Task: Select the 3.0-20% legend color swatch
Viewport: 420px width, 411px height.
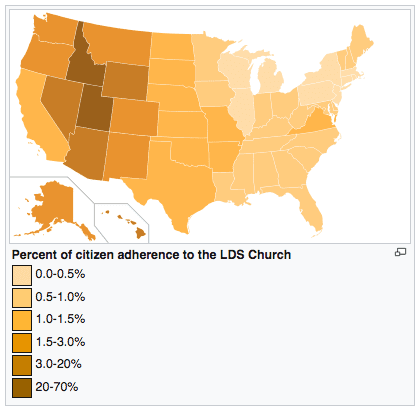Action: click(x=22, y=365)
